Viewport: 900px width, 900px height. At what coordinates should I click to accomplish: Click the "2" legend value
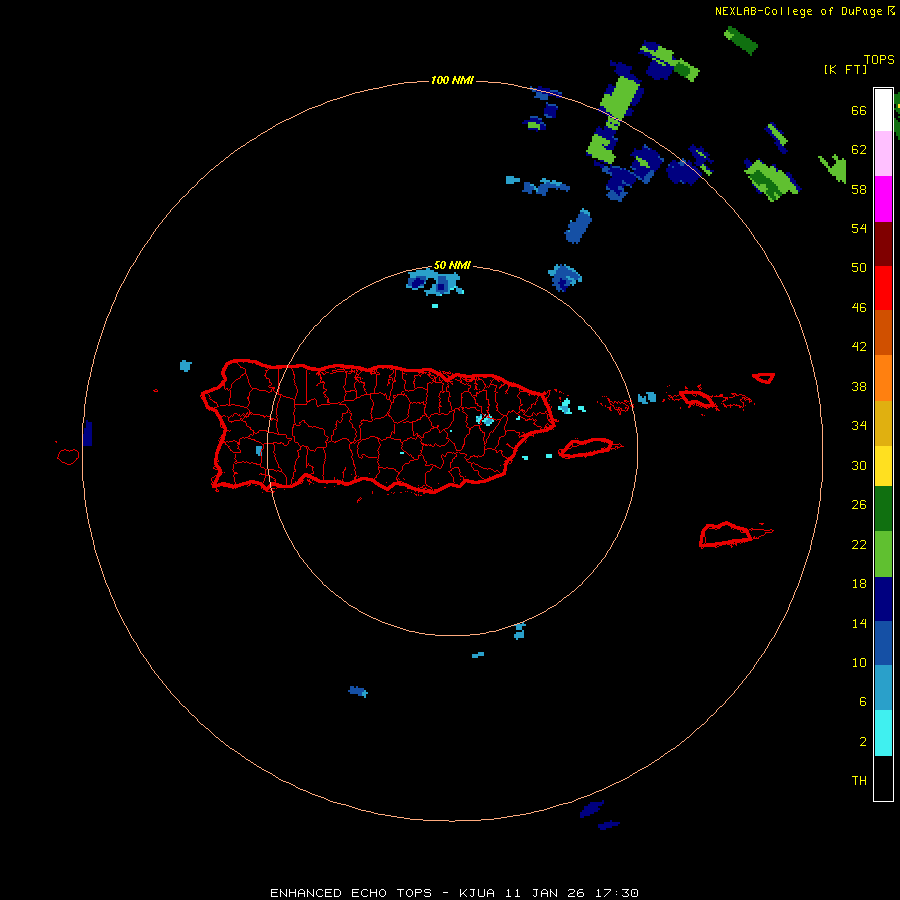coord(863,742)
